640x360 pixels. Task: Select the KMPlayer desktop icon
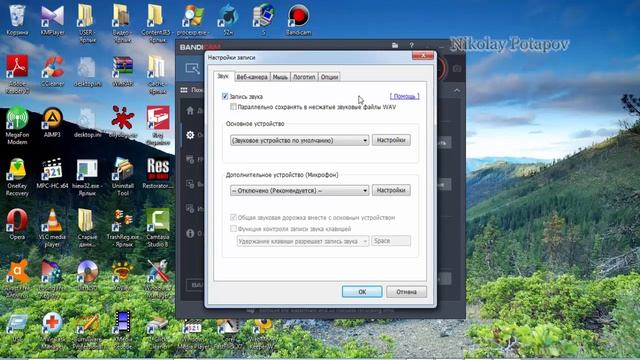[53, 20]
